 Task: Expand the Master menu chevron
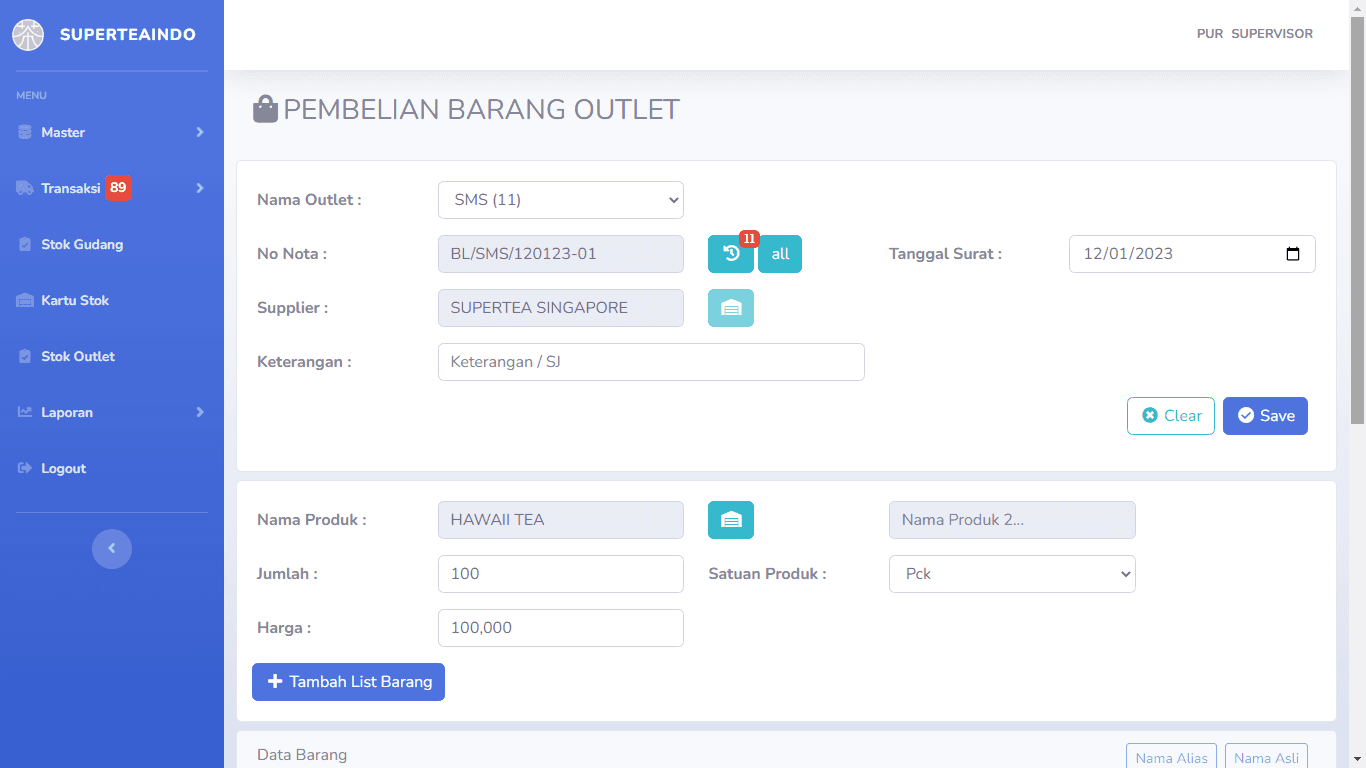(200, 132)
